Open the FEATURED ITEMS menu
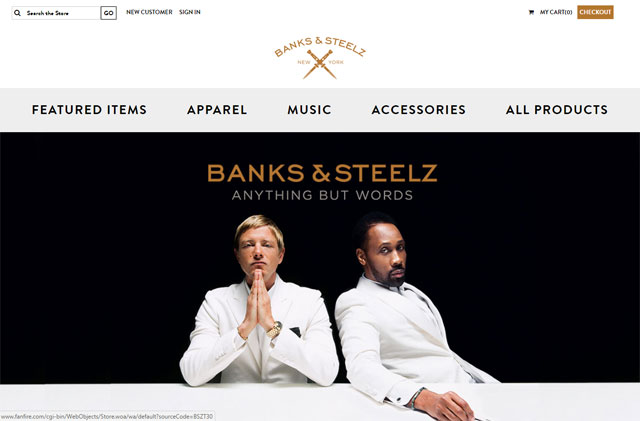Image resolution: width=640 pixels, height=421 pixels. pyautogui.click(x=89, y=109)
